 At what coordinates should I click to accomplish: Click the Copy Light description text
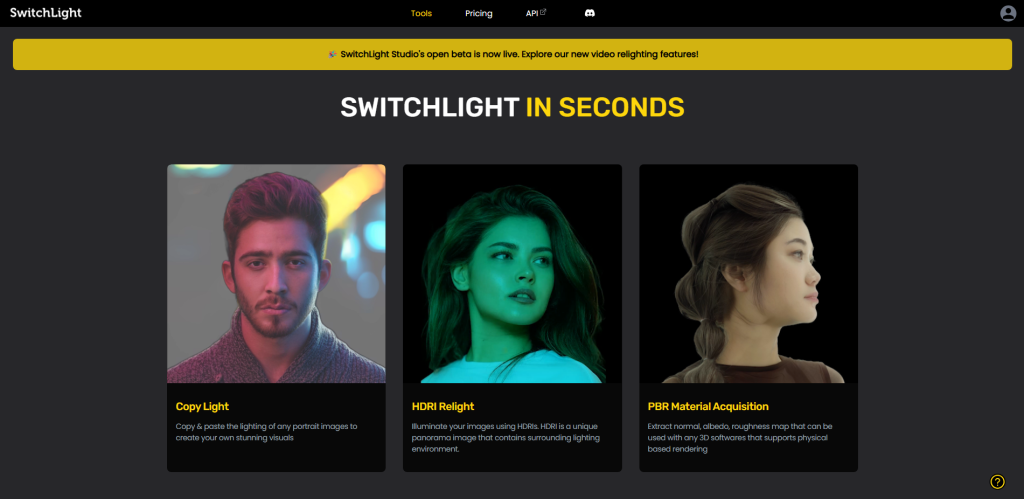266,432
